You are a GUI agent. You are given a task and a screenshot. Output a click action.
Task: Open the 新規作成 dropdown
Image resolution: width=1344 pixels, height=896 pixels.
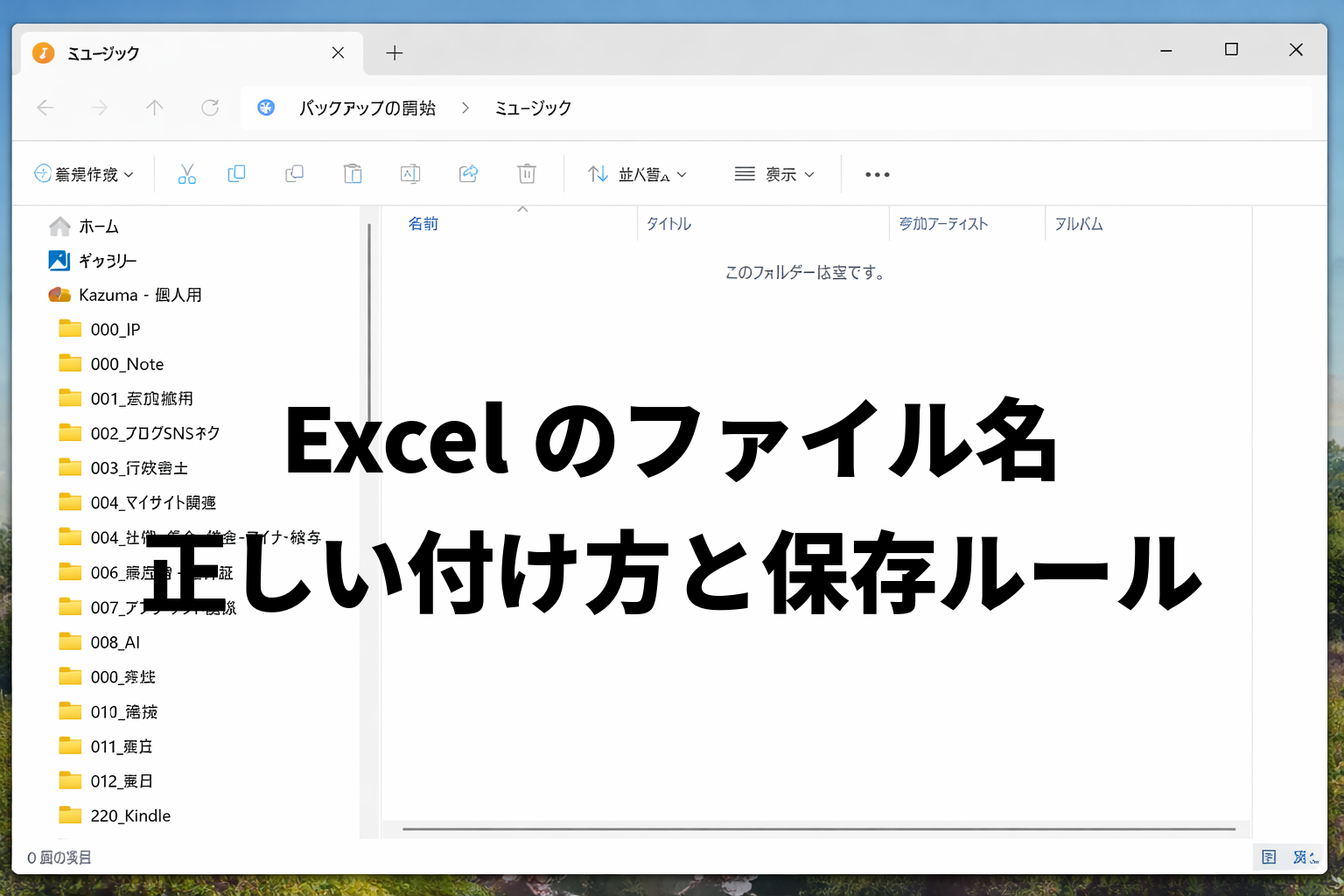click(84, 174)
